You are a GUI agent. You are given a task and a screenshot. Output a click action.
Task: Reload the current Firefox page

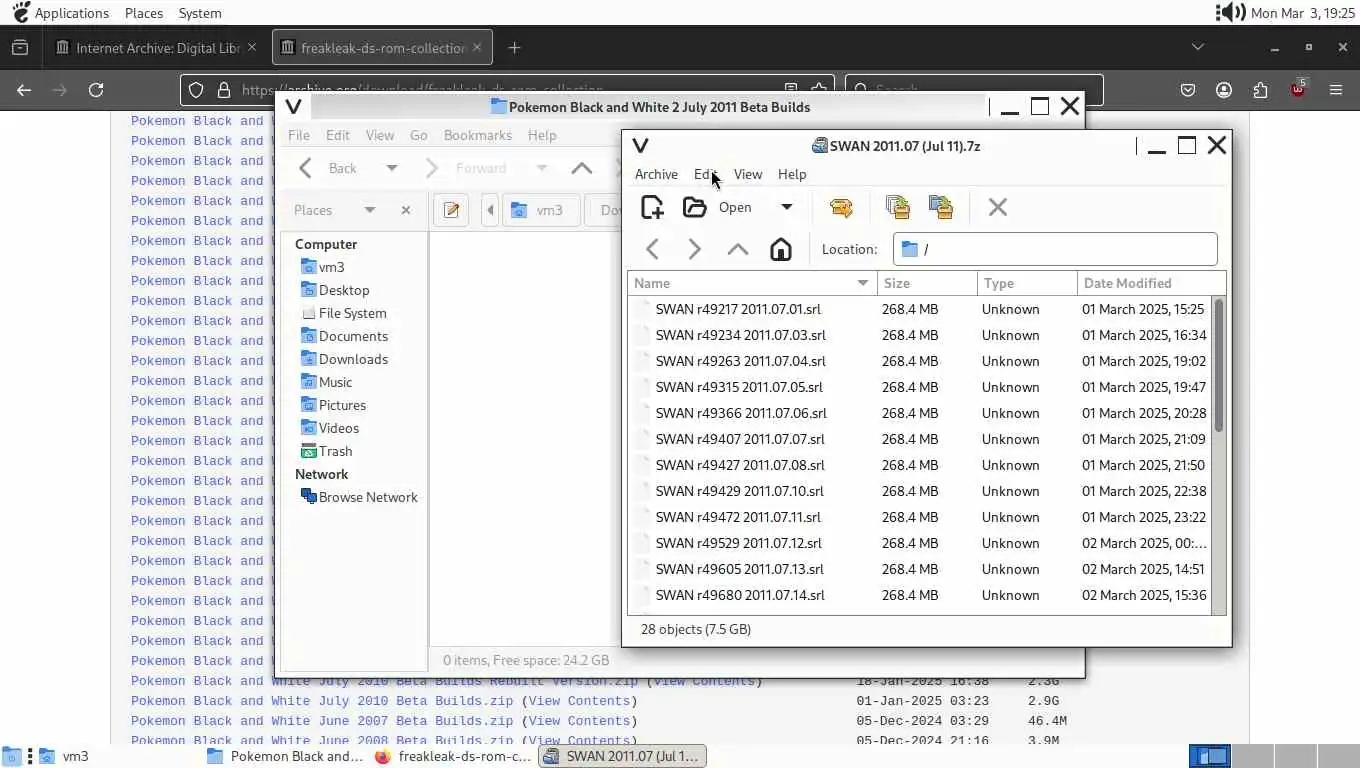point(96,90)
